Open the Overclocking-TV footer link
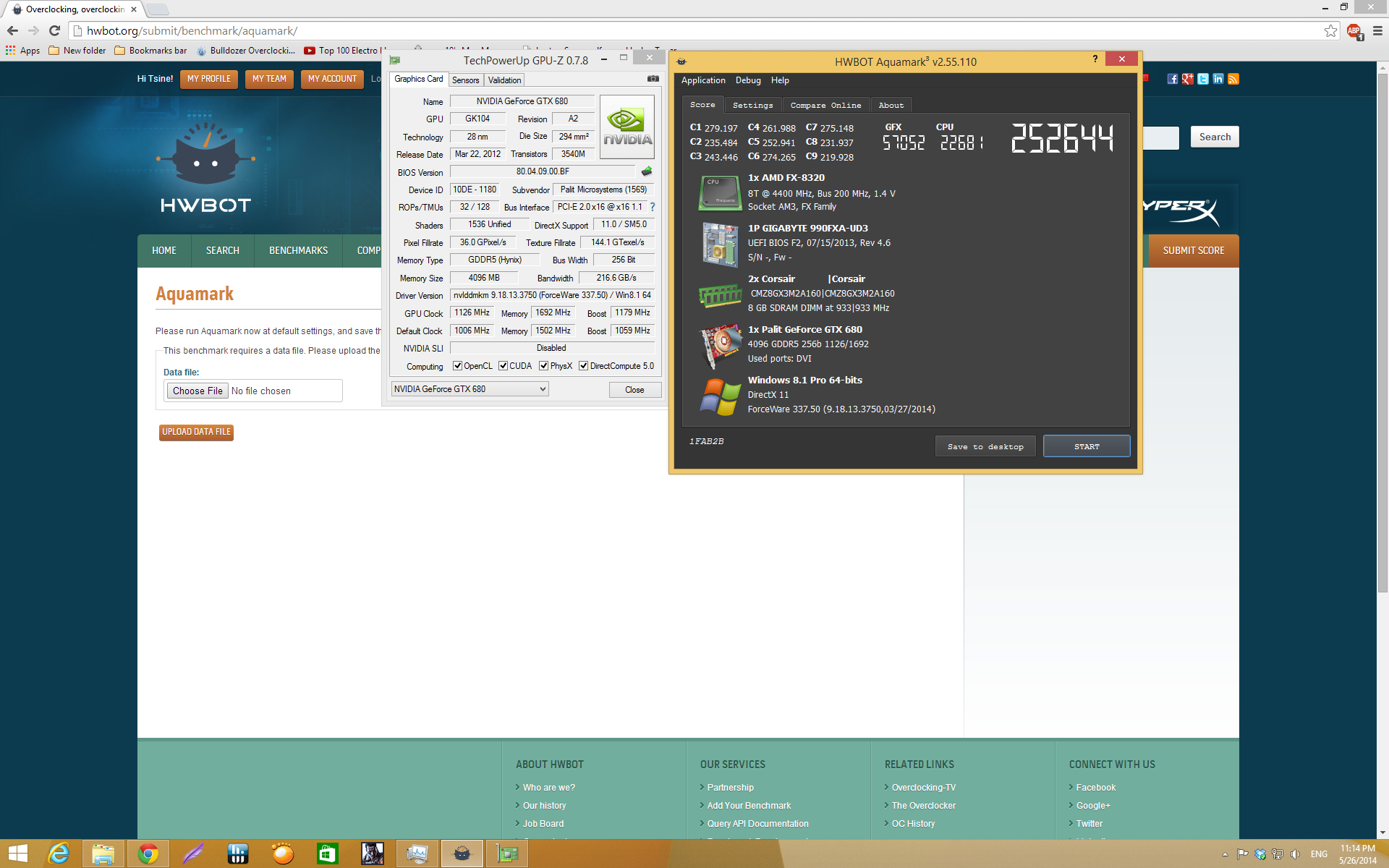 click(923, 787)
